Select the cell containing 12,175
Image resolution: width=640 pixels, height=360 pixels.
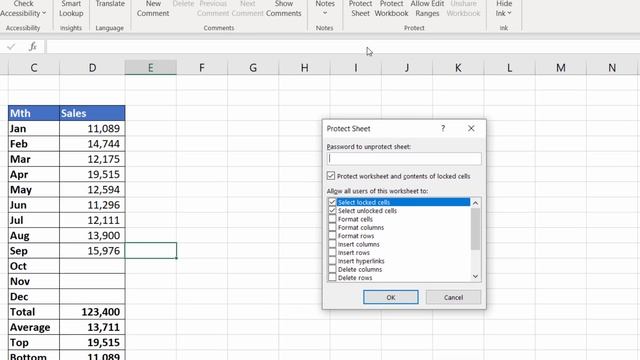(92, 159)
